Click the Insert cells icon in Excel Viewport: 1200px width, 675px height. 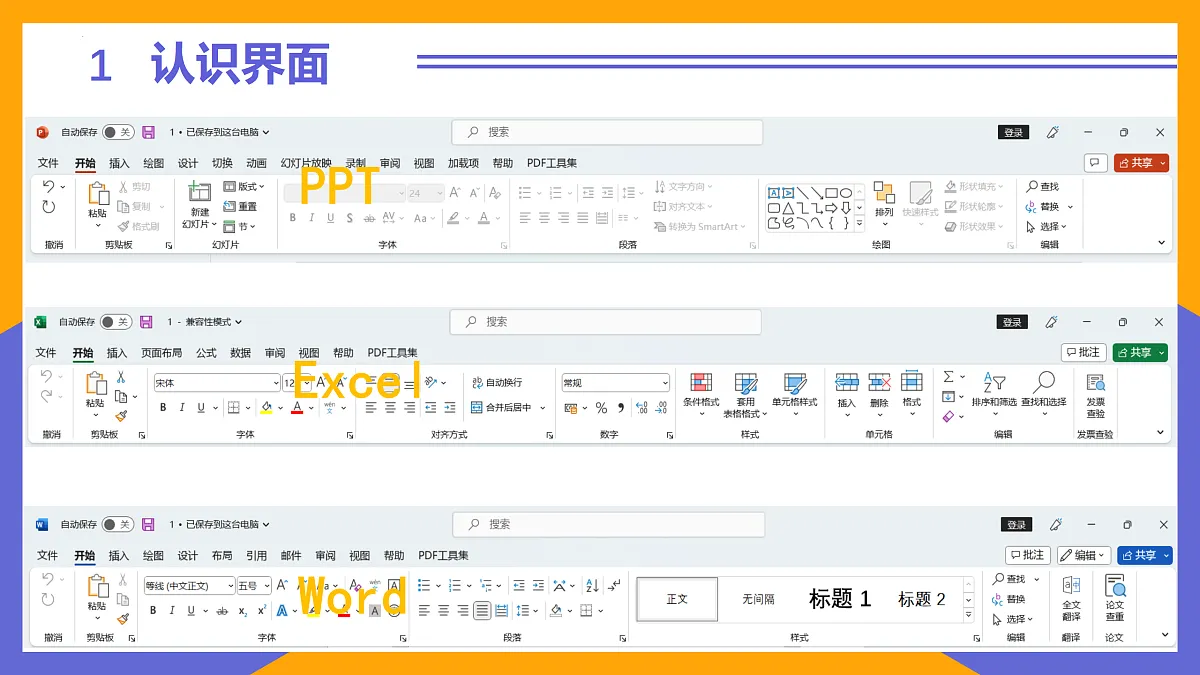click(847, 382)
